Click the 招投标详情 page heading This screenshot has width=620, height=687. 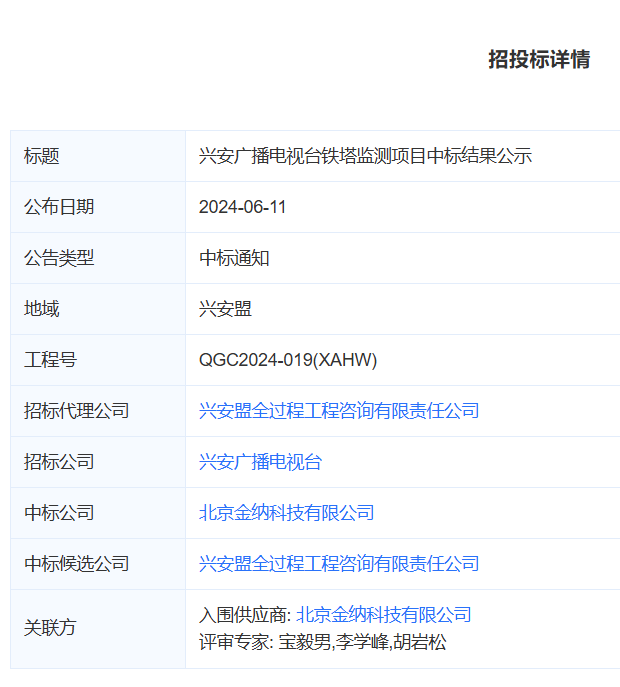pos(538,60)
